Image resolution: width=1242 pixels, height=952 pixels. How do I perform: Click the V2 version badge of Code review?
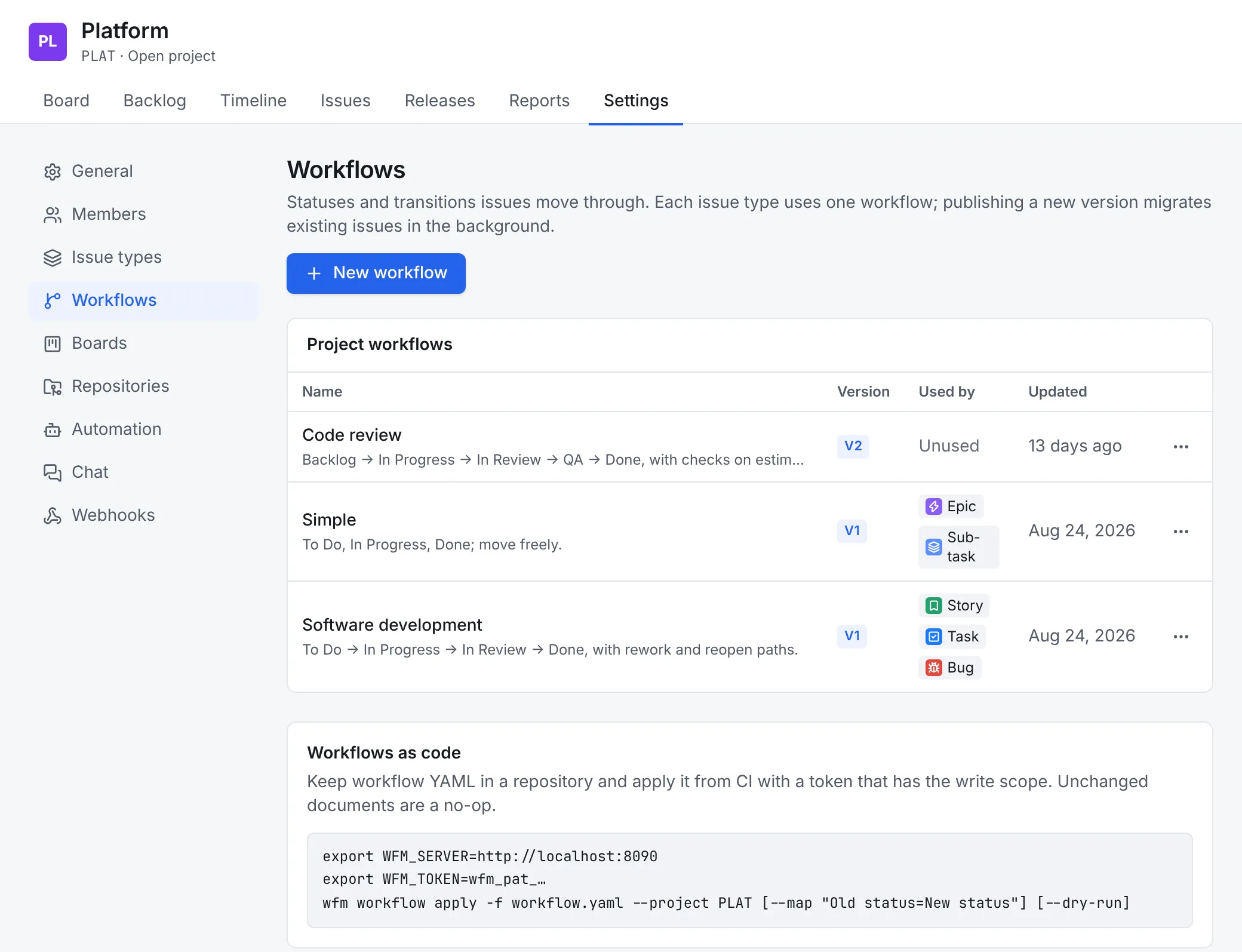point(853,446)
